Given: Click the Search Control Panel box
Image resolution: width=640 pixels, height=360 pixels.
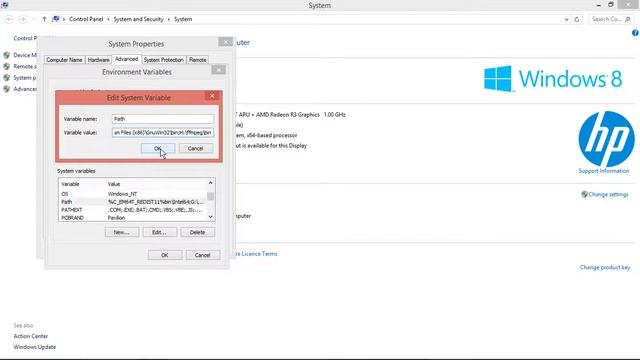Looking at the screenshot, I should [x=610, y=19].
